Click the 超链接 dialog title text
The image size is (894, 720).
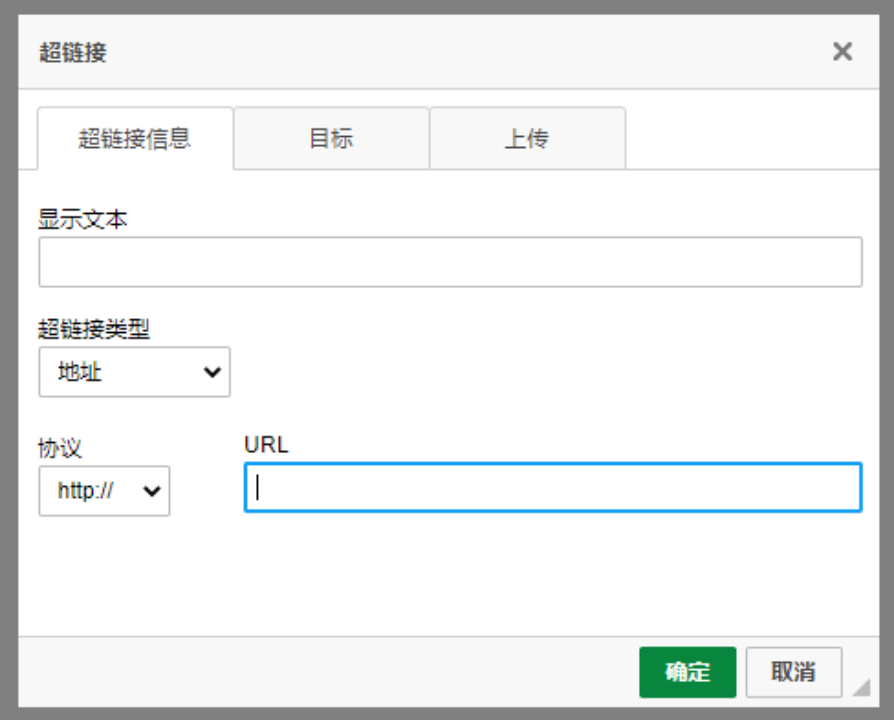coord(73,53)
